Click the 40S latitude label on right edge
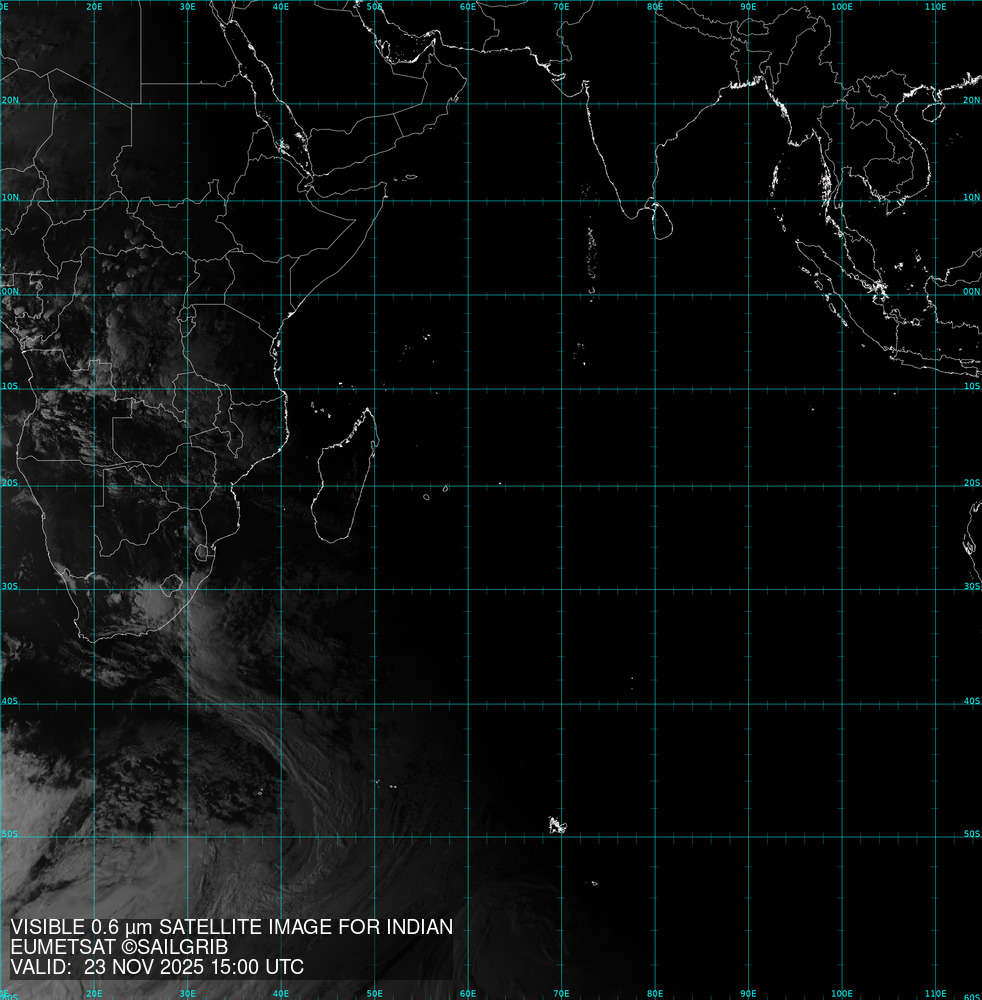Image resolution: width=982 pixels, height=1000 pixels. coord(972,702)
